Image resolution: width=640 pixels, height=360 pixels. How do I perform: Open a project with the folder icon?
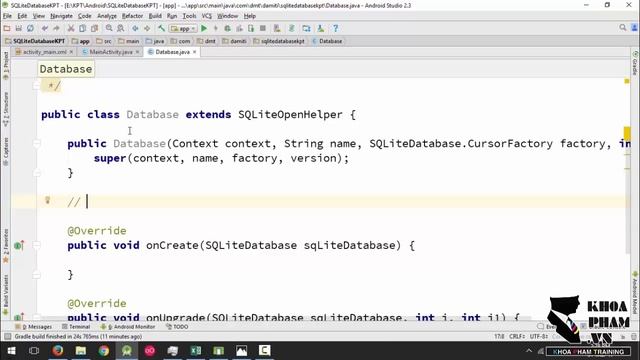tap(7, 28)
